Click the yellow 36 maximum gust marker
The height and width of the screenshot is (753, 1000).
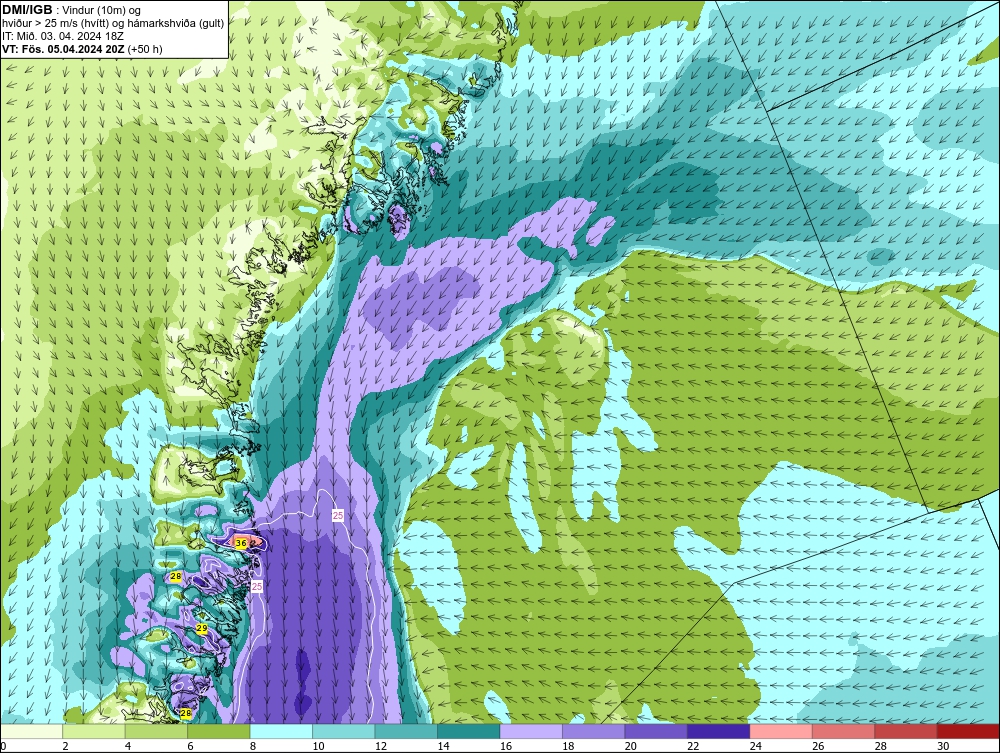(x=240, y=543)
